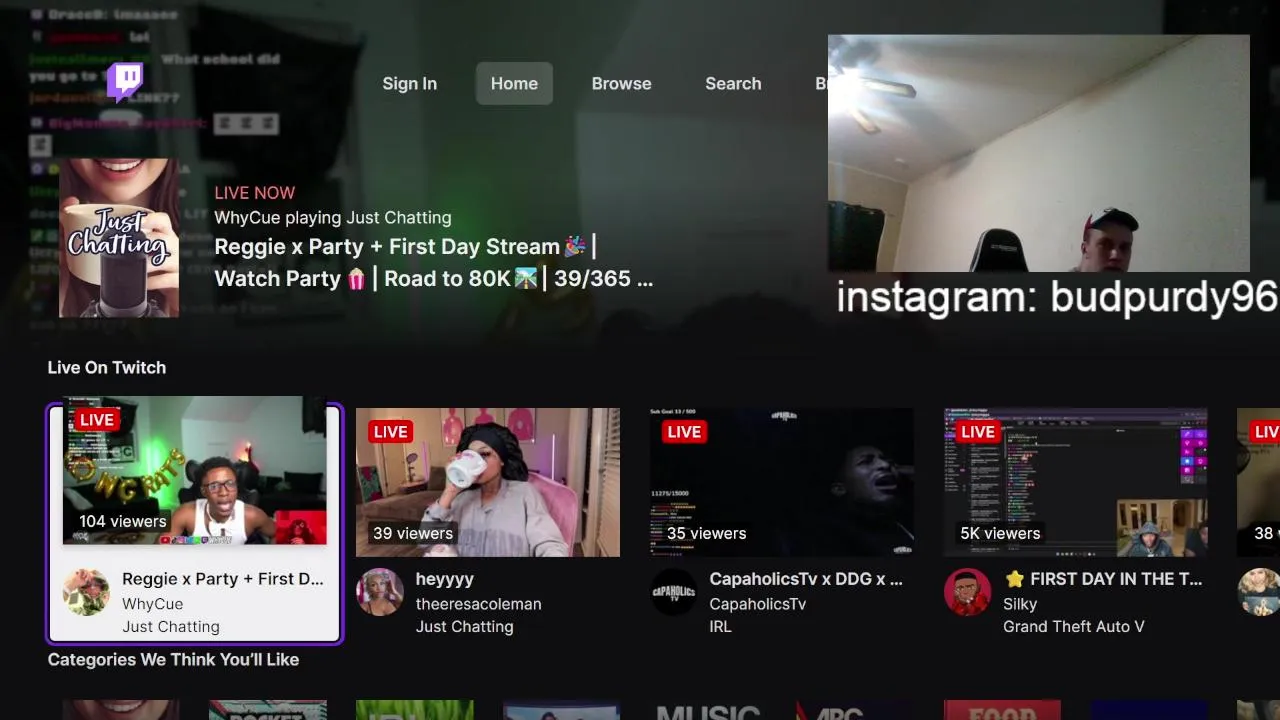
Task: Click the 'Live On Twitch' section heading
Action: tap(107, 367)
